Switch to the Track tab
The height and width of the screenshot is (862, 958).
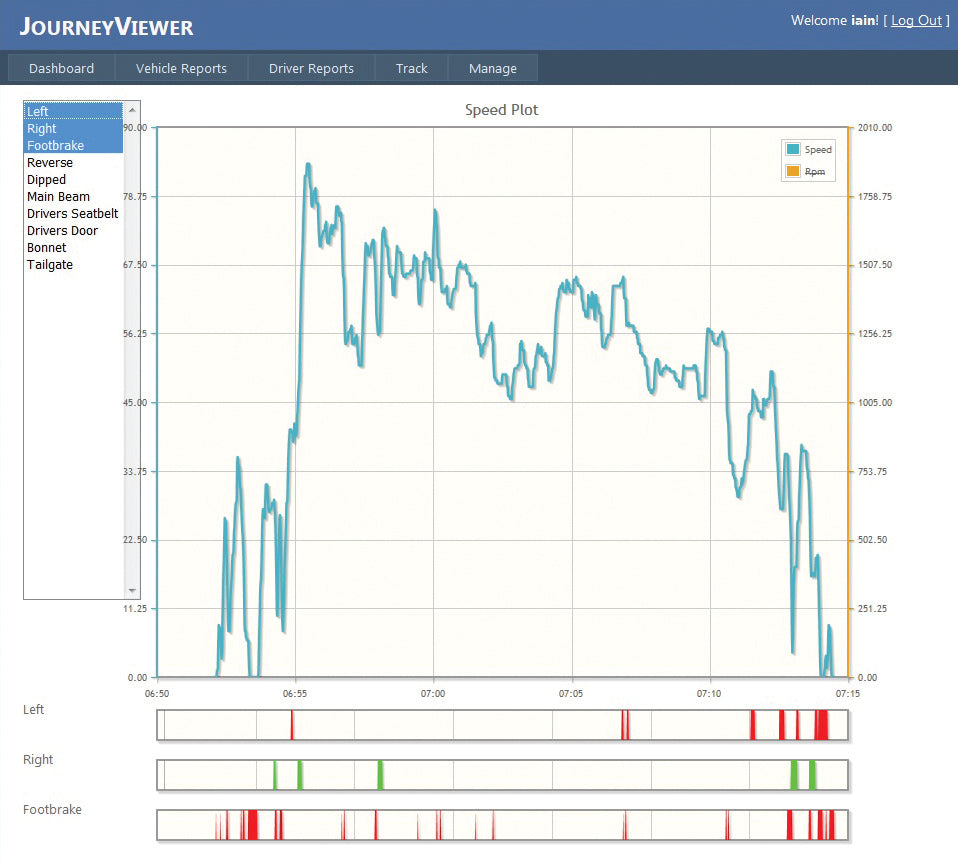pyautogui.click(x=411, y=68)
